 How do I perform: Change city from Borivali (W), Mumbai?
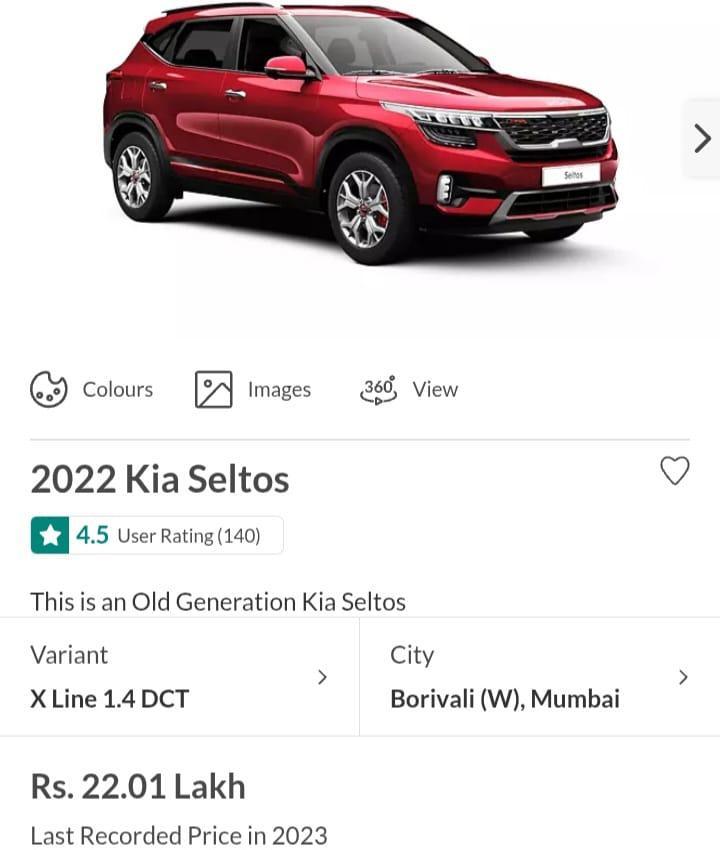[x=505, y=699]
